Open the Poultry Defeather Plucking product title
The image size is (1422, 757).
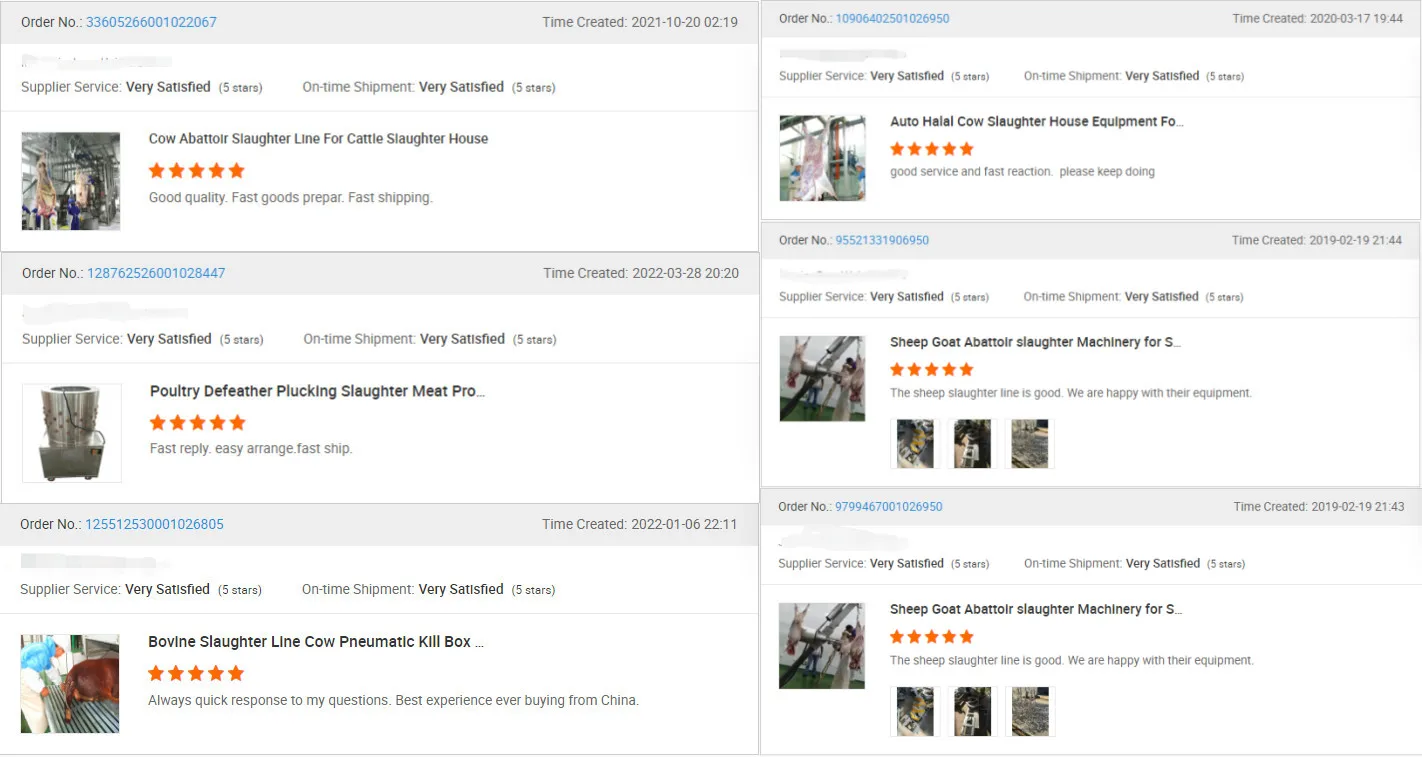(x=316, y=391)
